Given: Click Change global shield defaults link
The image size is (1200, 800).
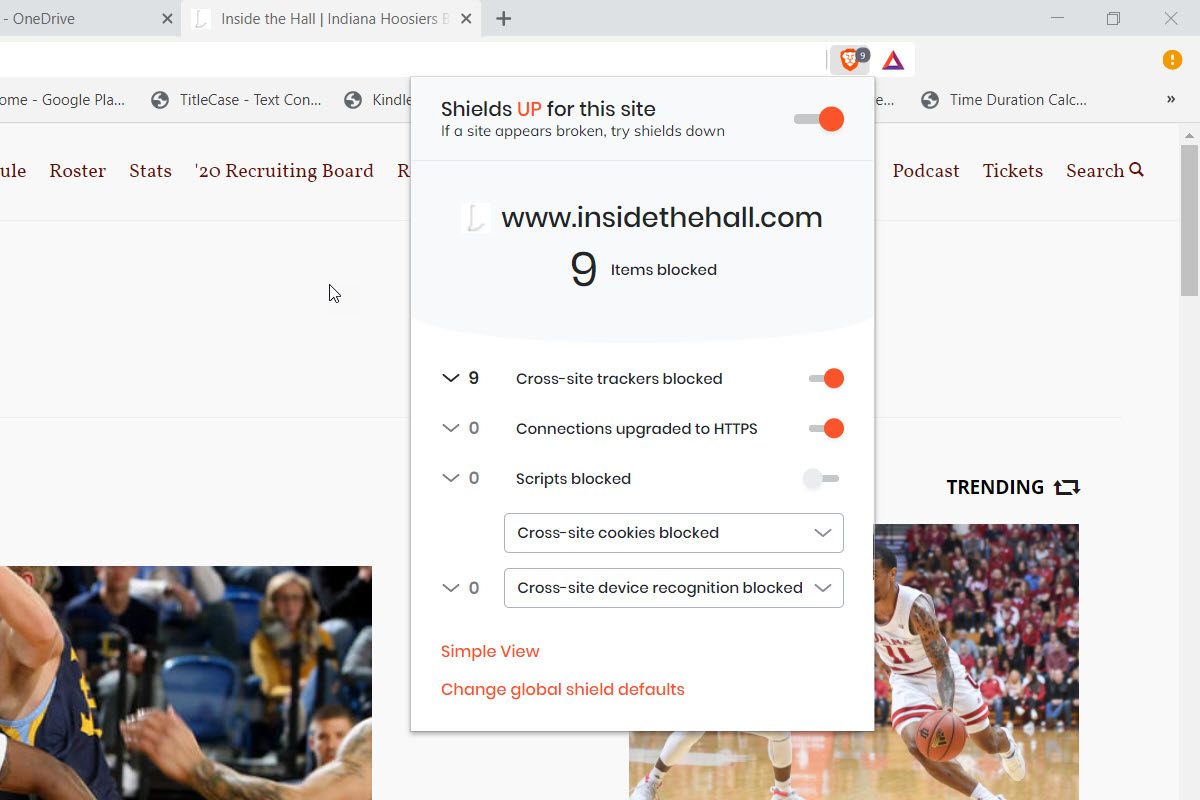Looking at the screenshot, I should tap(563, 689).
